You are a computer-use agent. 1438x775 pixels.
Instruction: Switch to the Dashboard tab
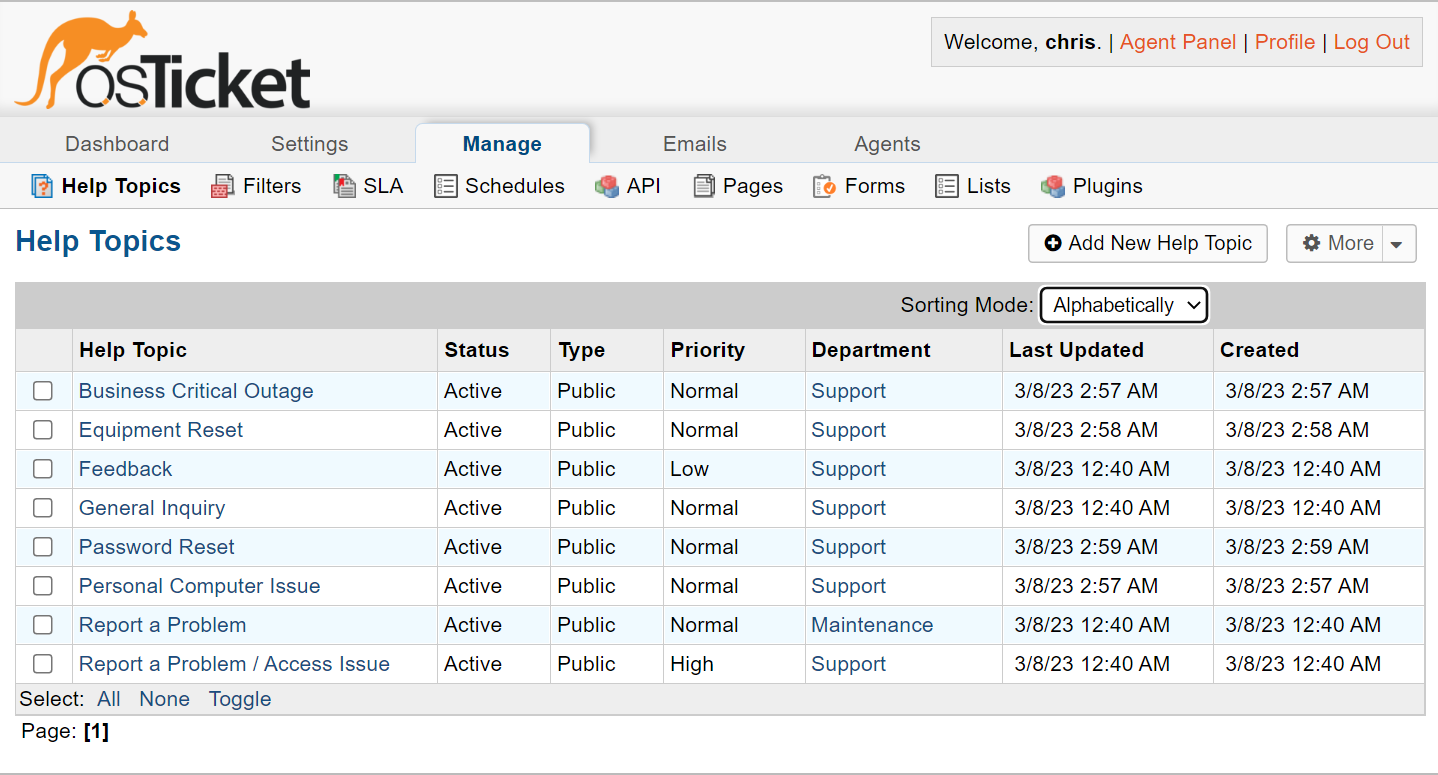point(117,144)
